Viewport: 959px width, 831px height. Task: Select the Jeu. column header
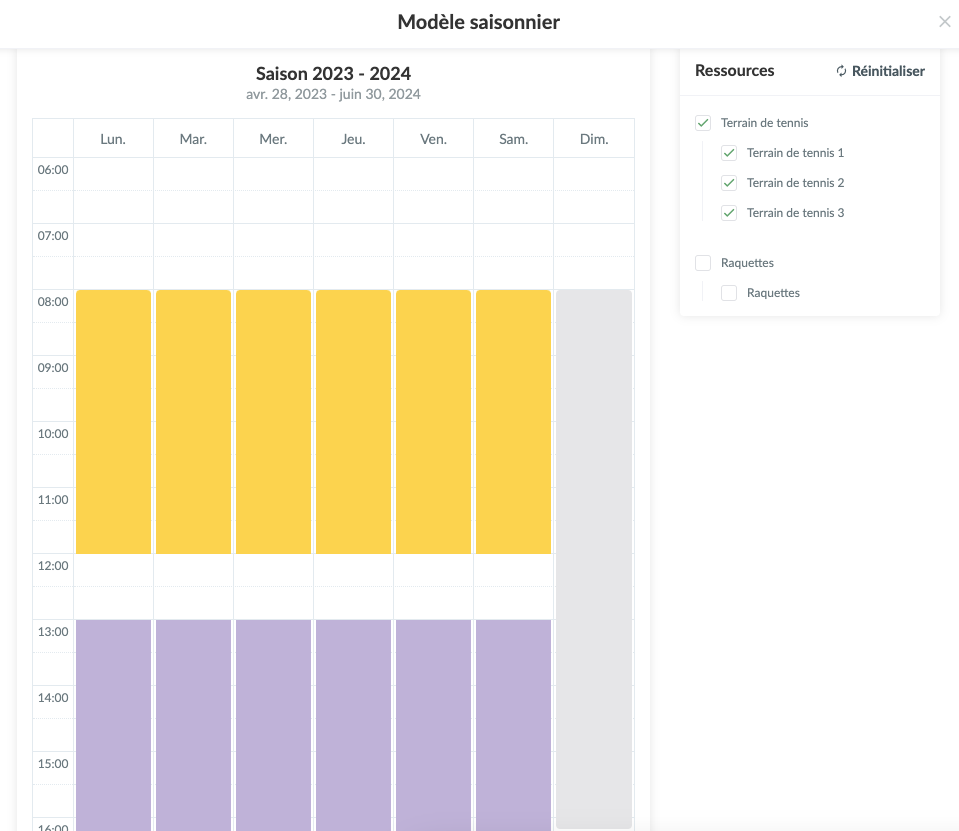click(354, 139)
